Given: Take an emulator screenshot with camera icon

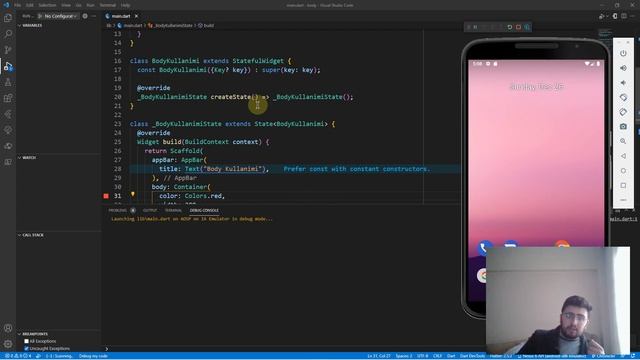Looking at the screenshot, I should tap(623, 127).
